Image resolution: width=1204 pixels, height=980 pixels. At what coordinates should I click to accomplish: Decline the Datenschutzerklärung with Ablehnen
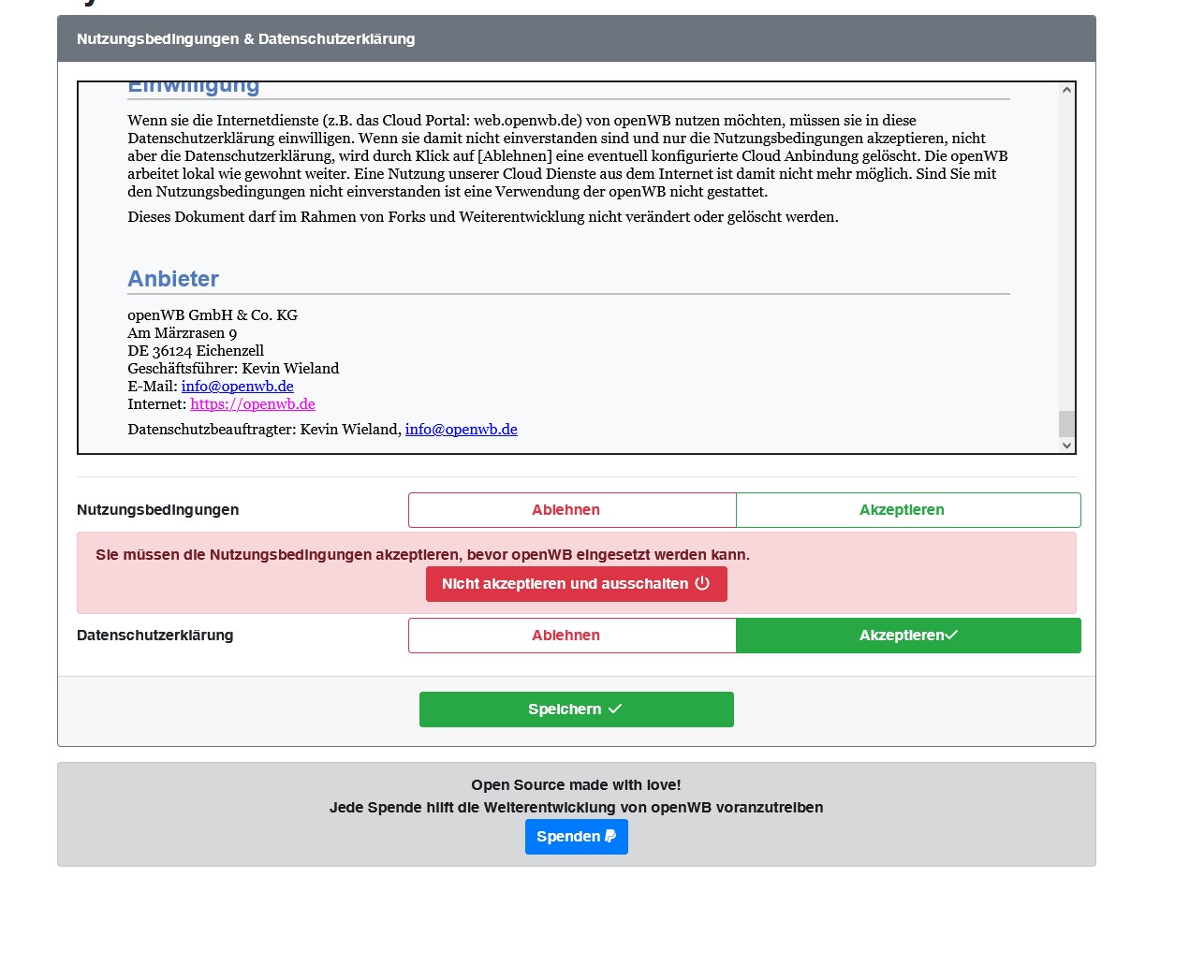(572, 636)
